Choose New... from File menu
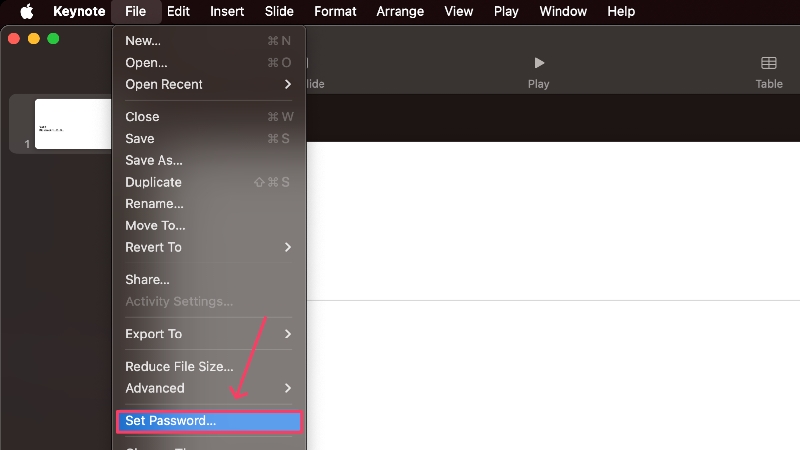Screen dimensions: 800x450 209,41
